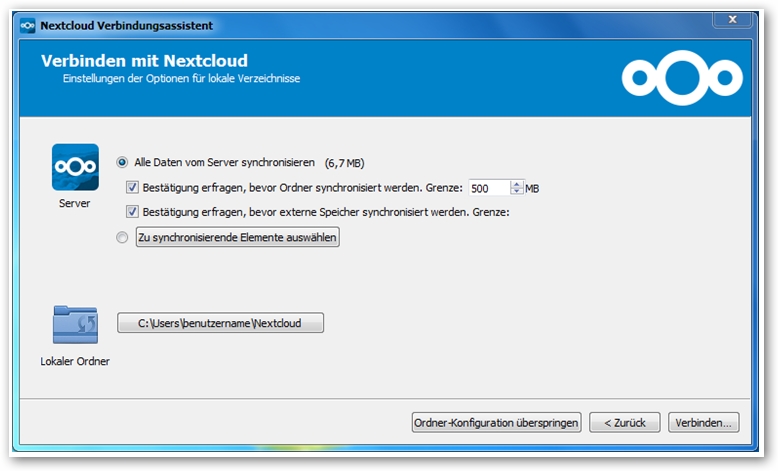Decrease the Grenze value with down arrow

[x=517, y=192]
